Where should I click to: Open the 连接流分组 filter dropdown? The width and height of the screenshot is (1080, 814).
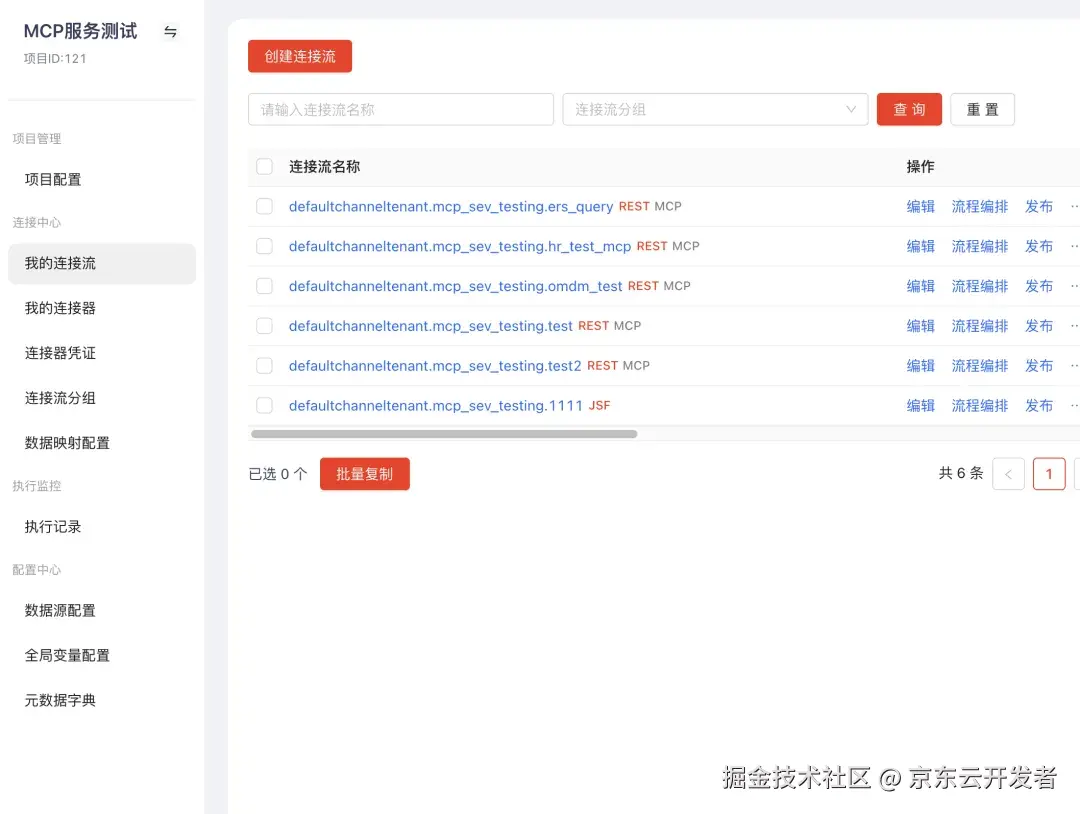(715, 109)
